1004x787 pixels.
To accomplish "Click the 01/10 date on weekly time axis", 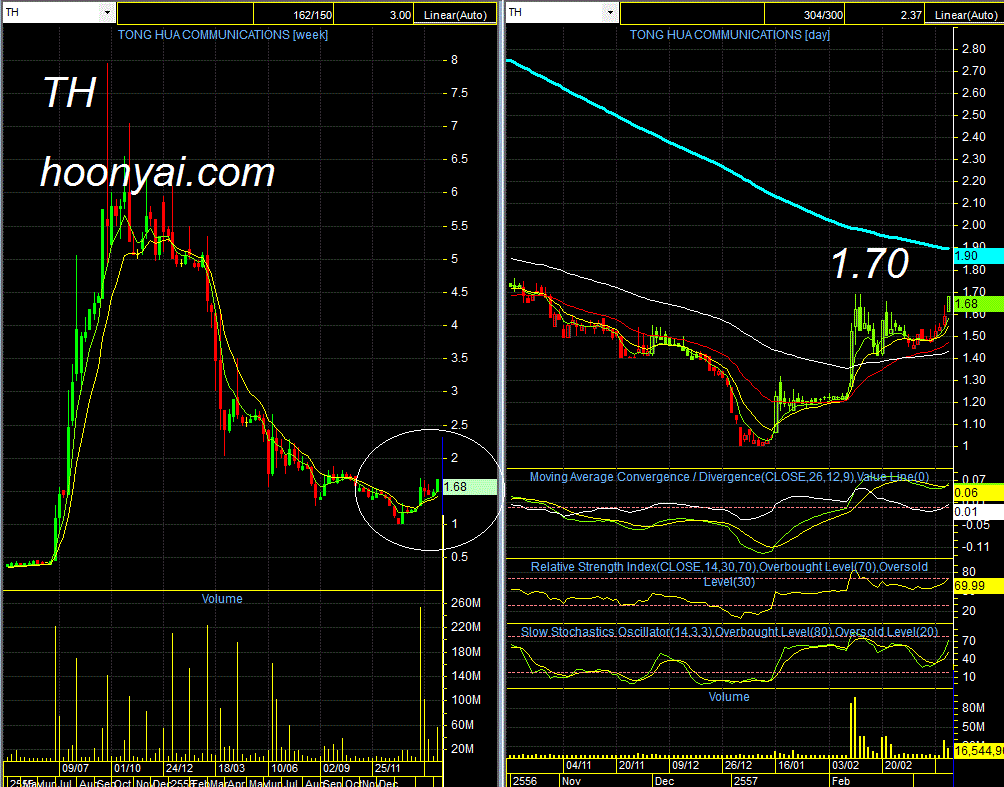I will coord(127,768).
